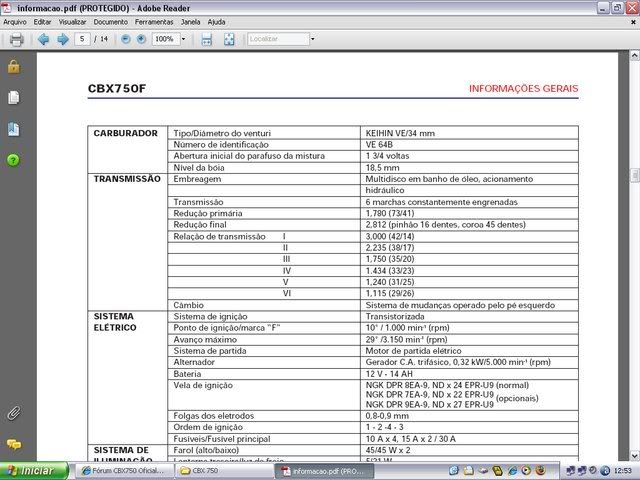
Task: Open the Comments speech bubble panel
Action: 13,444
